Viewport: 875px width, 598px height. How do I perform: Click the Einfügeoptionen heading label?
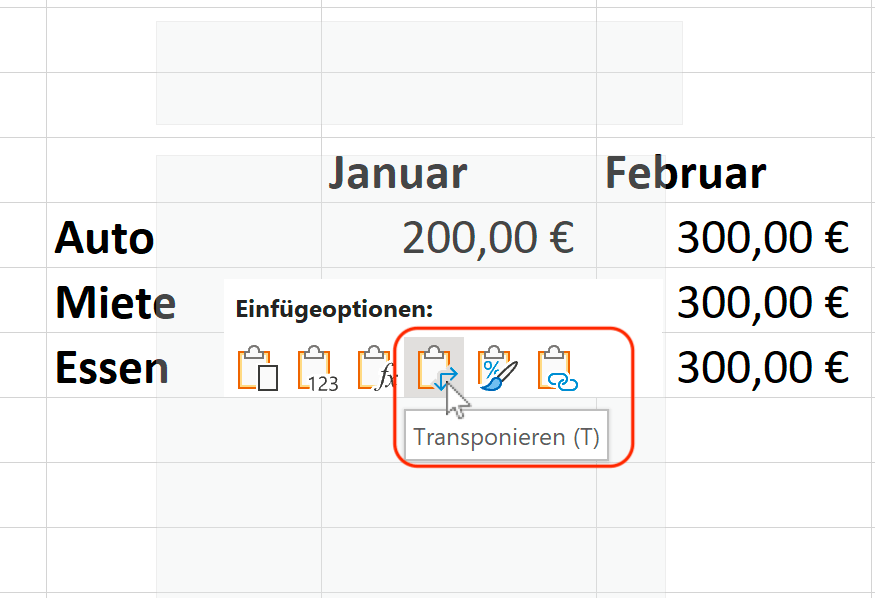334,309
